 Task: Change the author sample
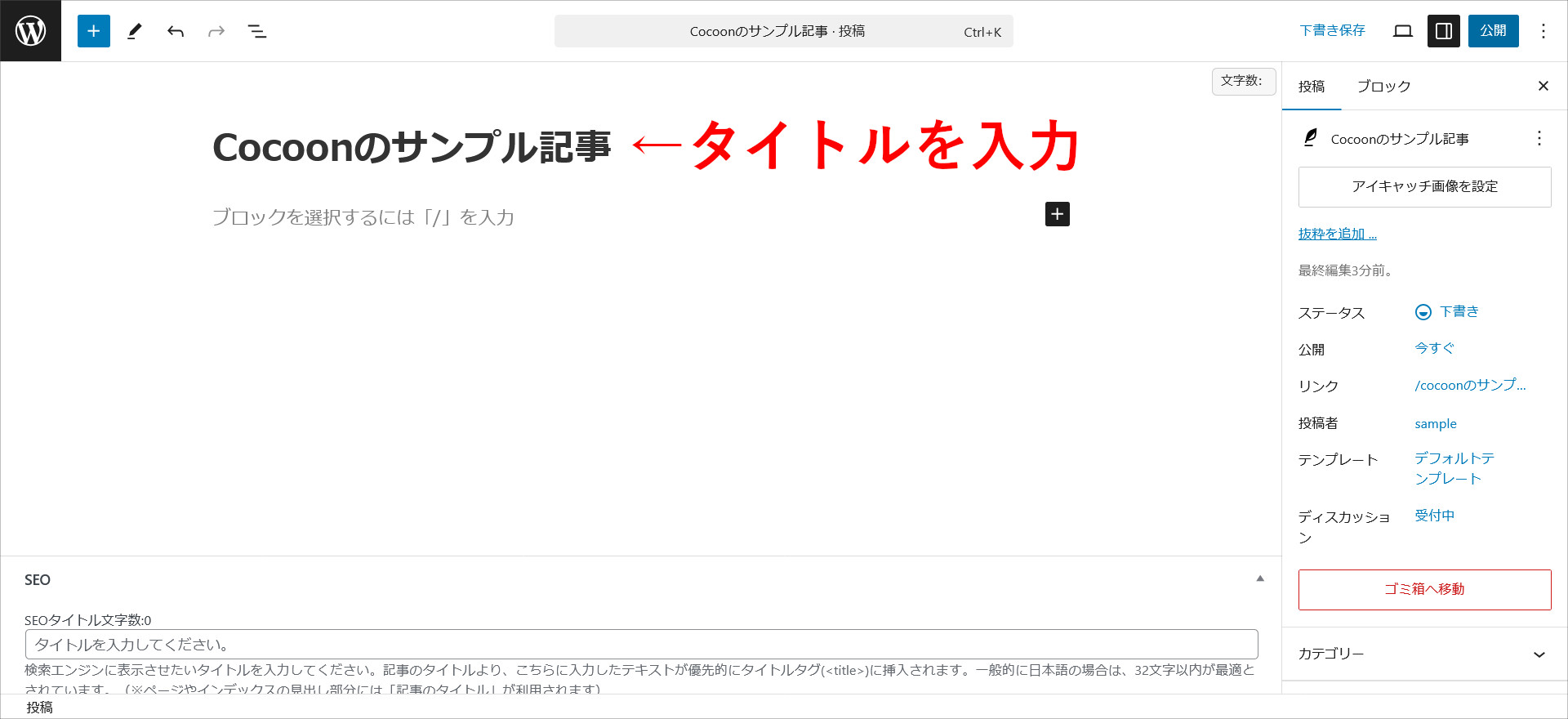pyautogui.click(x=1436, y=424)
